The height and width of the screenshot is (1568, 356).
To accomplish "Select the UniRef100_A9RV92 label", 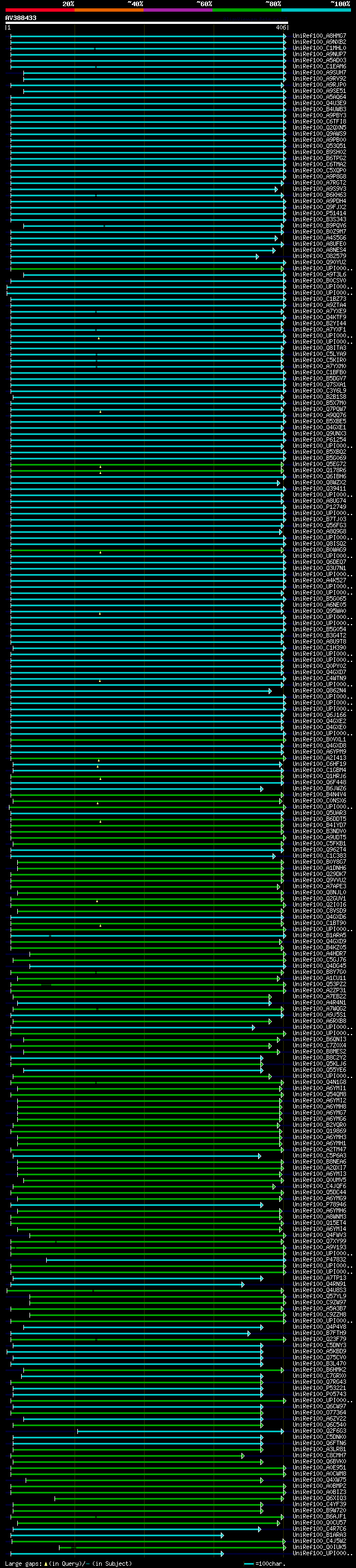I will coord(319,78).
